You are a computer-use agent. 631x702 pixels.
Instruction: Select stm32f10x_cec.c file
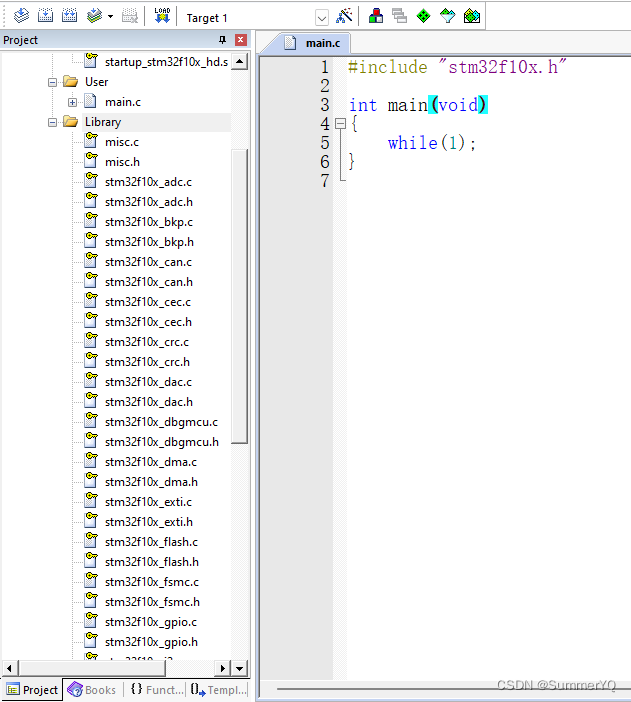pyautogui.click(x=148, y=302)
